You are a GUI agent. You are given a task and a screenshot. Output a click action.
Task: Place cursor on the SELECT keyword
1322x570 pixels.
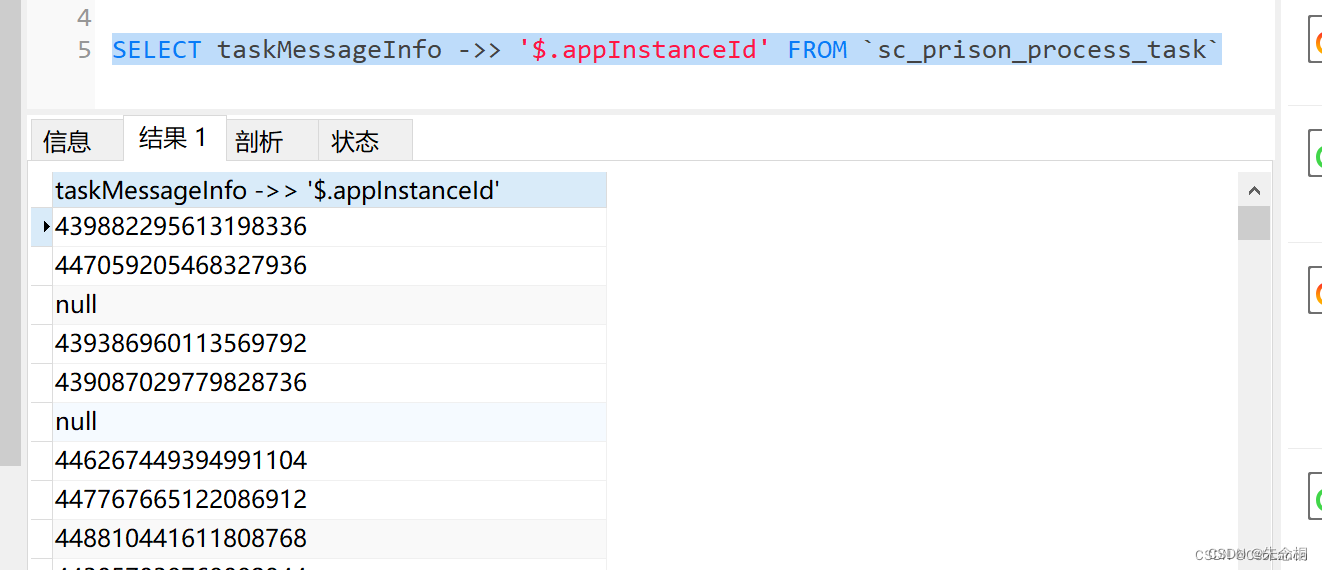[157, 50]
